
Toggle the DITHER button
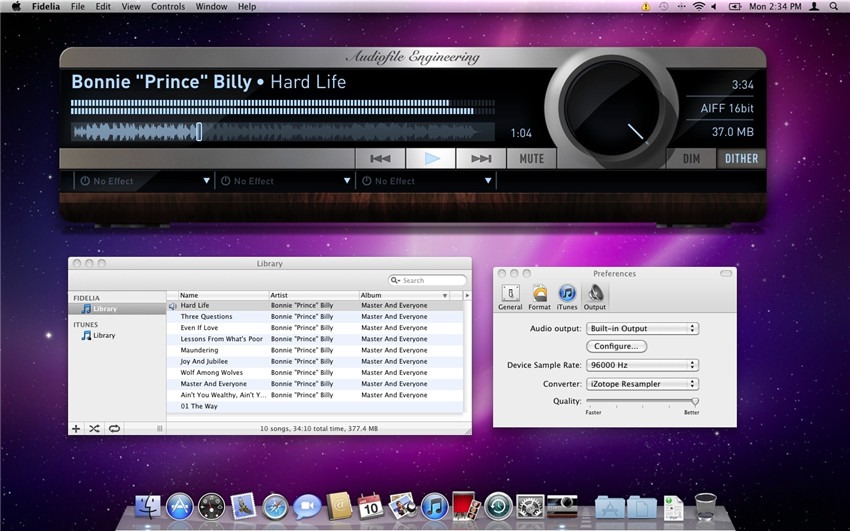coord(741,158)
